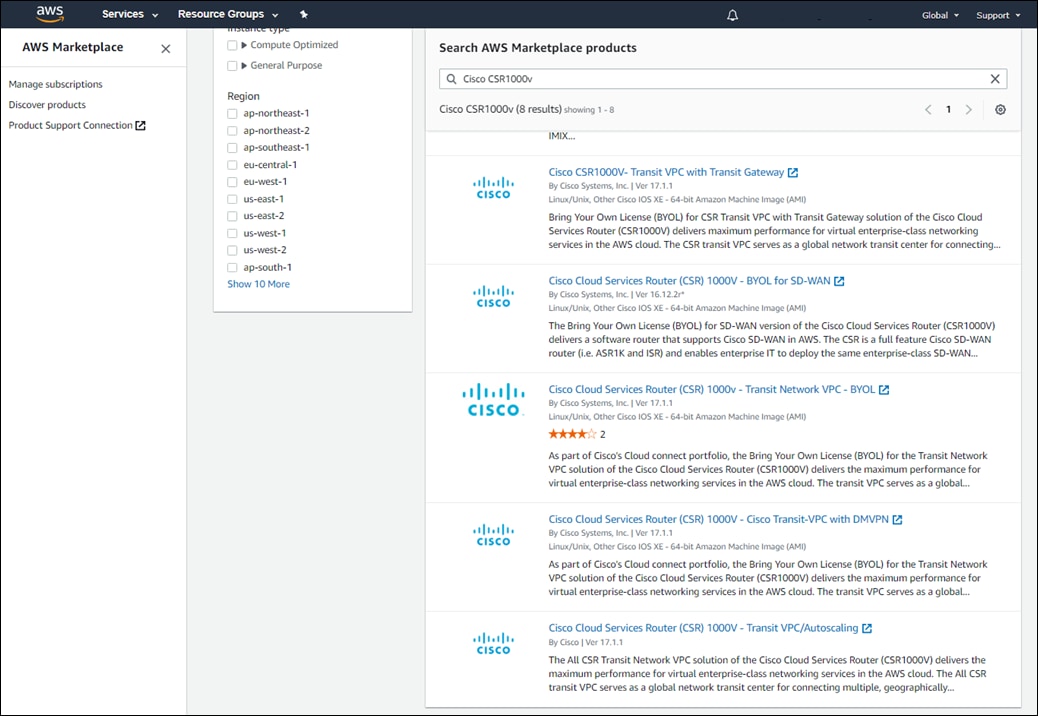Image resolution: width=1038 pixels, height=716 pixels.
Task: Click external icon for BYOL SD-WAN product
Action: coord(839,281)
